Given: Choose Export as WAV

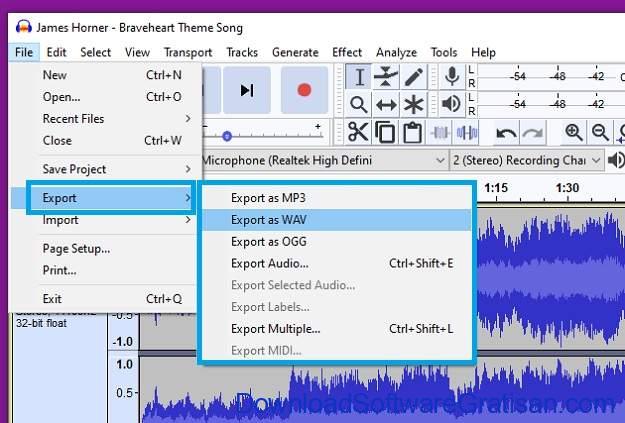Looking at the screenshot, I should pyautogui.click(x=337, y=220).
